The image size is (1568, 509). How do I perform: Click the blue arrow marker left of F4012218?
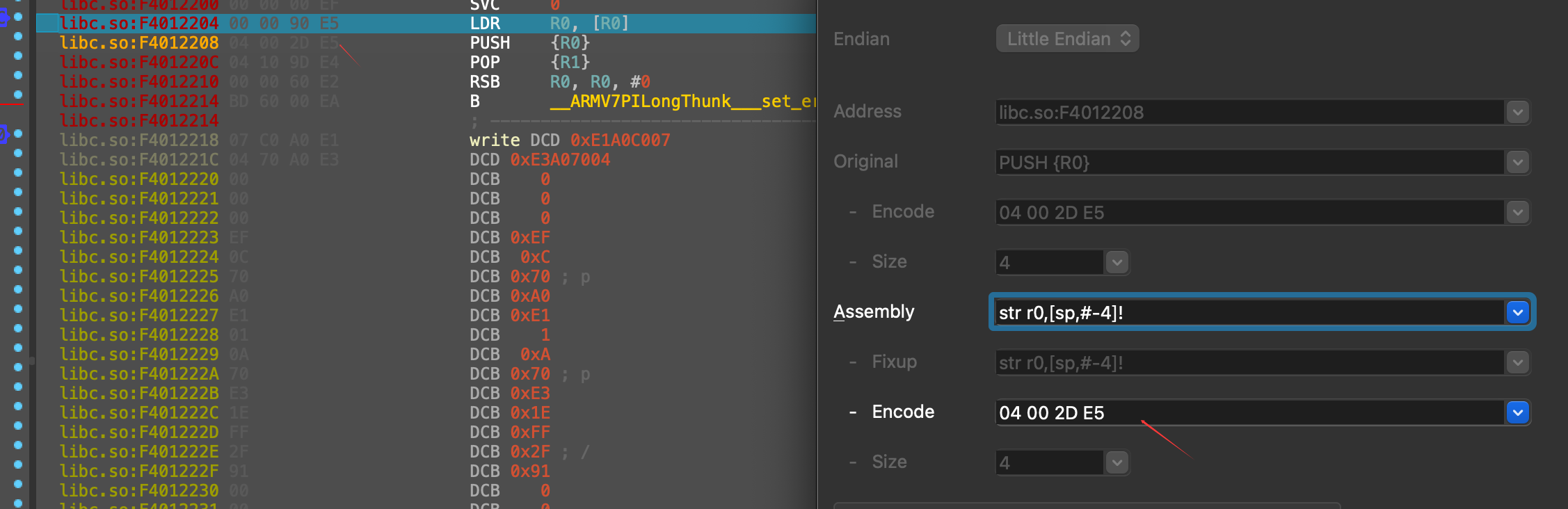(x=3, y=134)
